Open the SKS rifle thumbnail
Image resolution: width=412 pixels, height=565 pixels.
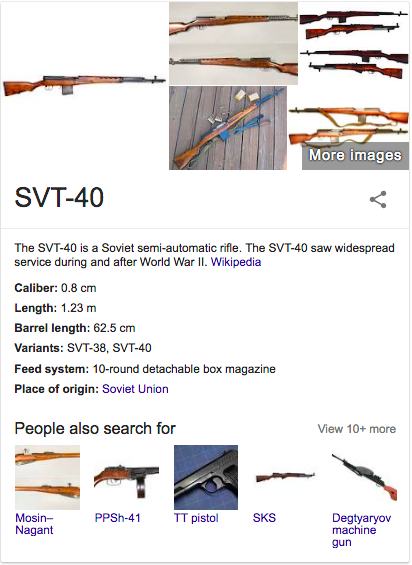pyautogui.click(x=285, y=477)
